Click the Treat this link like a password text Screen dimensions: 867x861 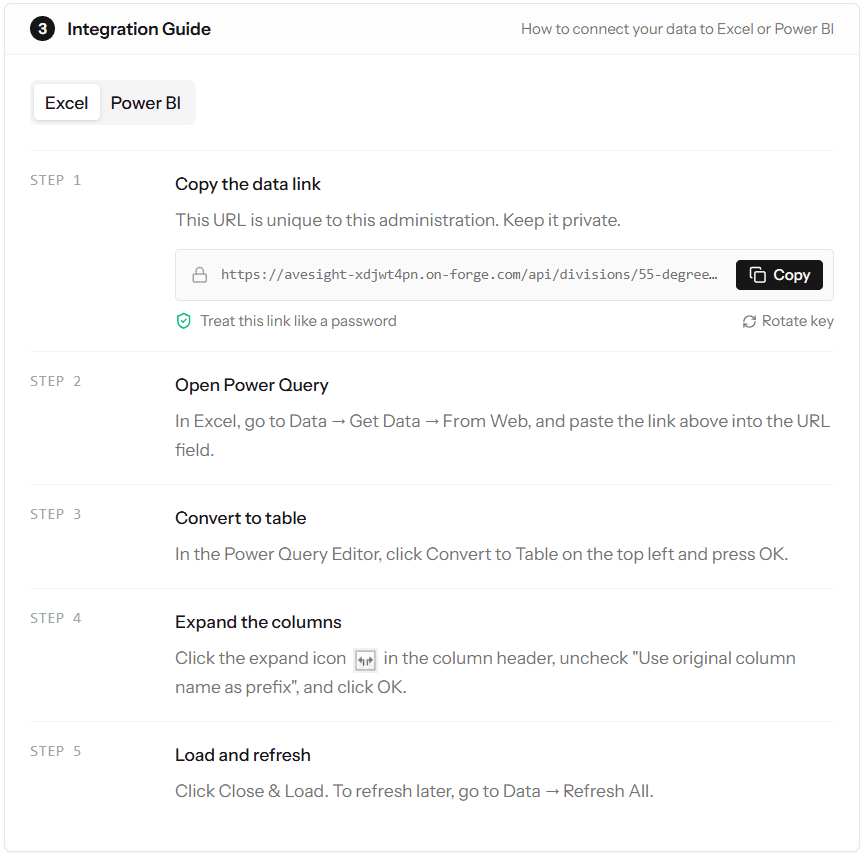298,321
